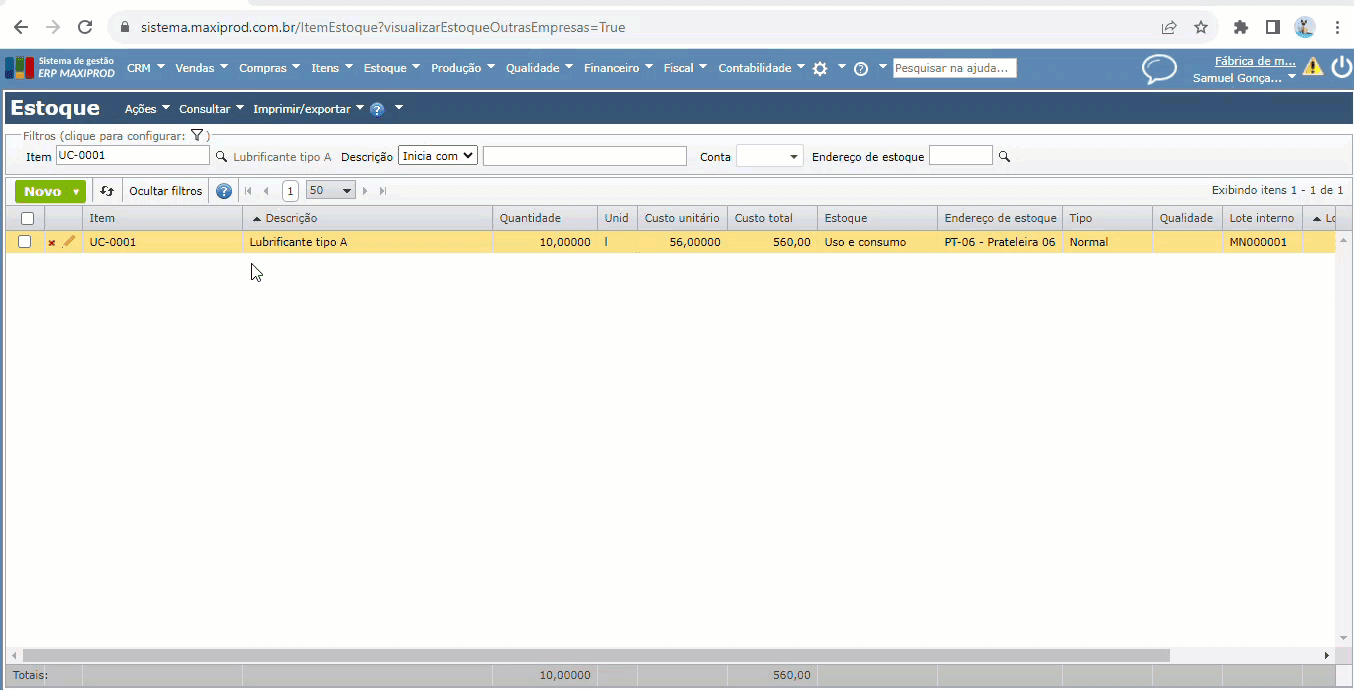Open the chat speech bubble
Viewport: 1354px width, 690px height.
tap(1159, 69)
